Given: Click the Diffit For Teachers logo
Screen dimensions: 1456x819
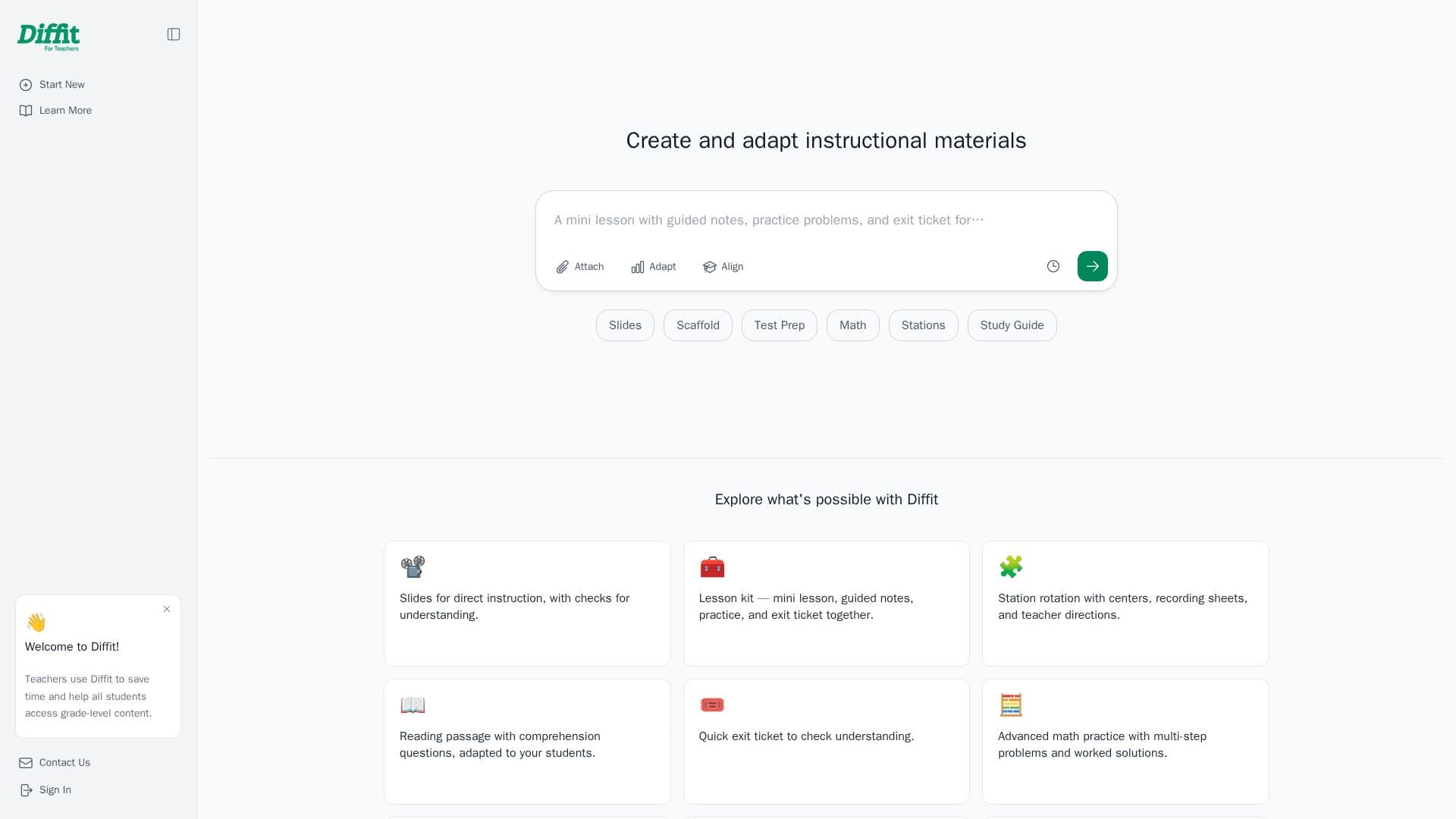Looking at the screenshot, I should pyautogui.click(x=49, y=36).
